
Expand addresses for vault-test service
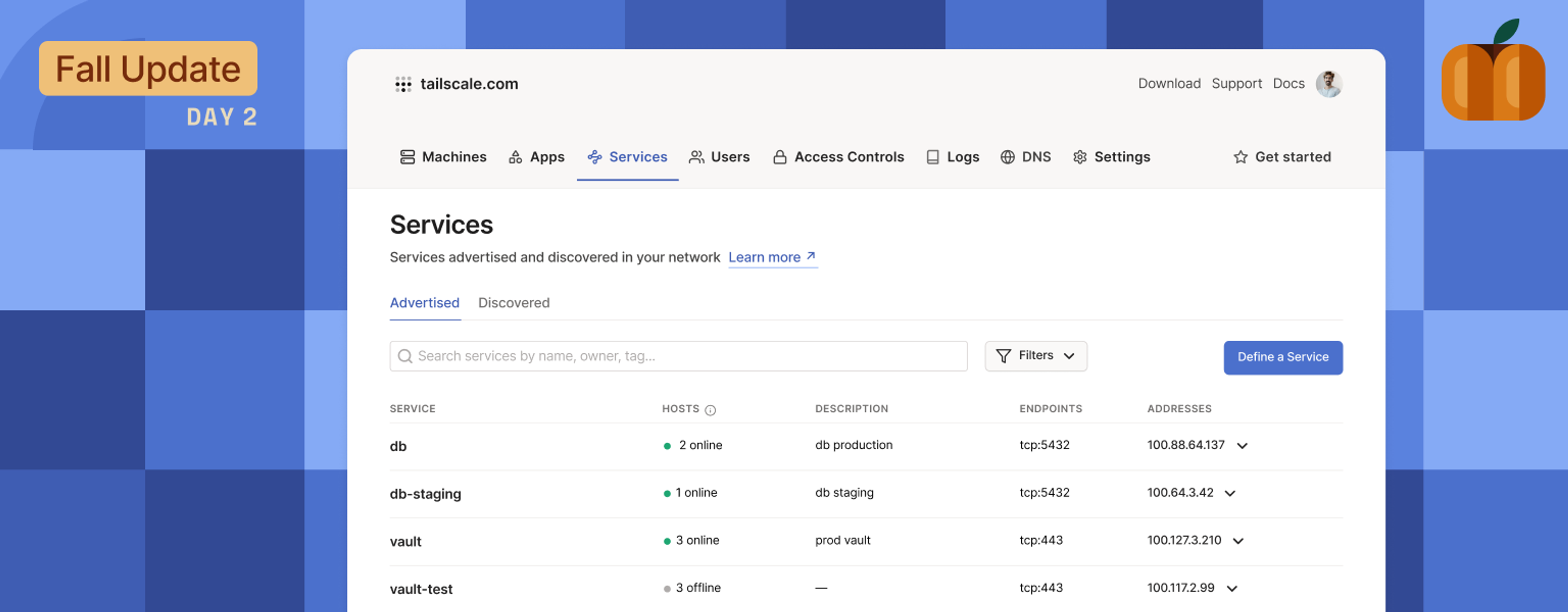click(x=1232, y=588)
